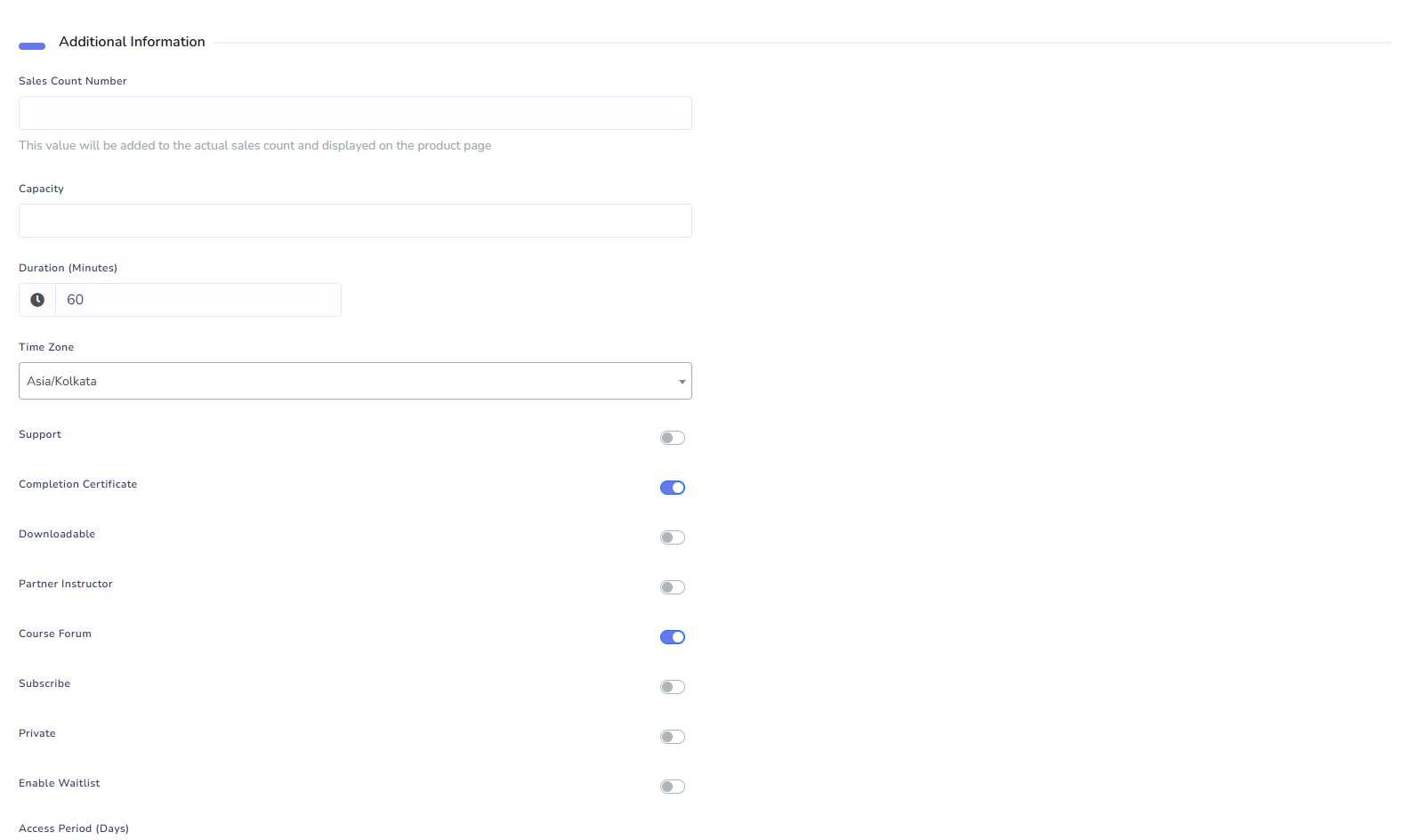The width and height of the screenshot is (1413, 840).
Task: Toggle the Support switch on
Action: pos(673,438)
